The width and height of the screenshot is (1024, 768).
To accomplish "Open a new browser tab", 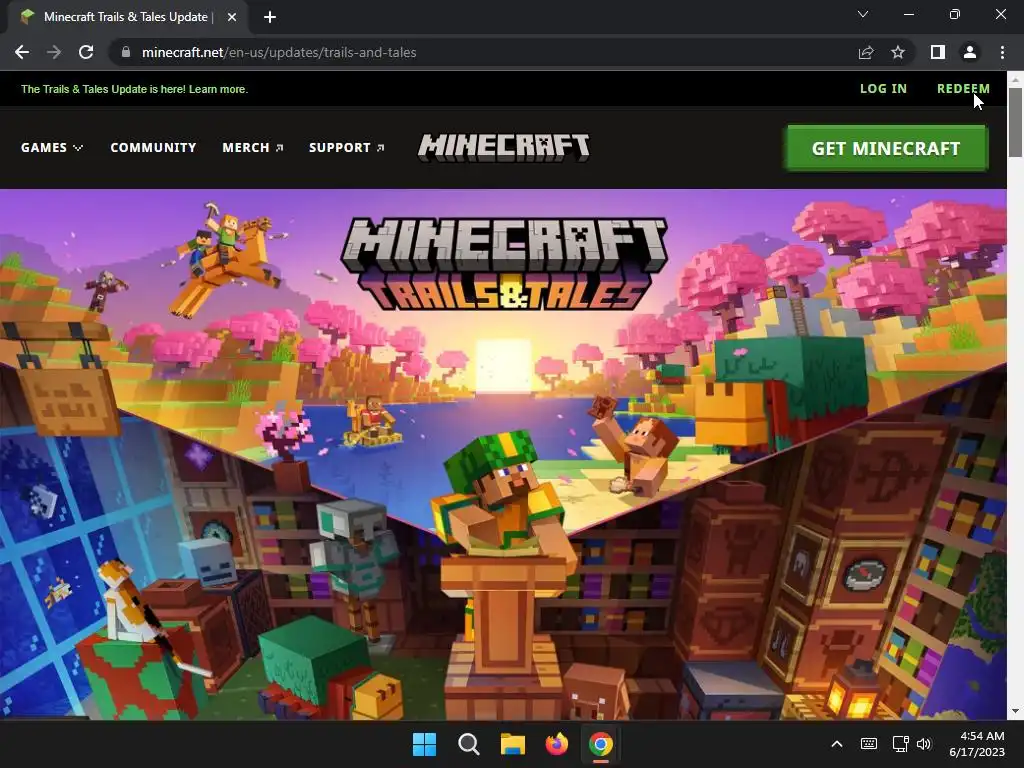I will point(270,17).
